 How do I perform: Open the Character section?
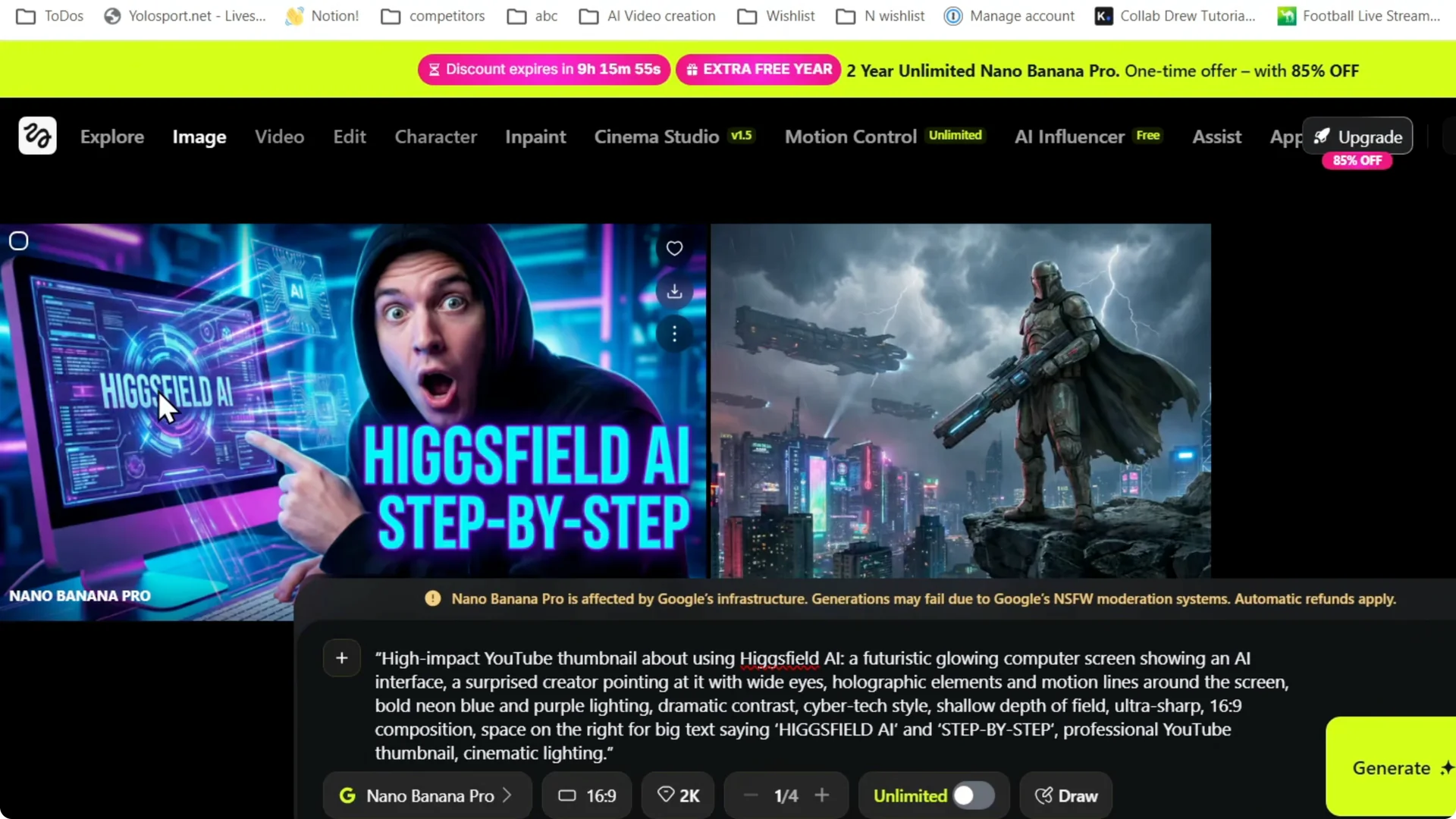(x=436, y=136)
